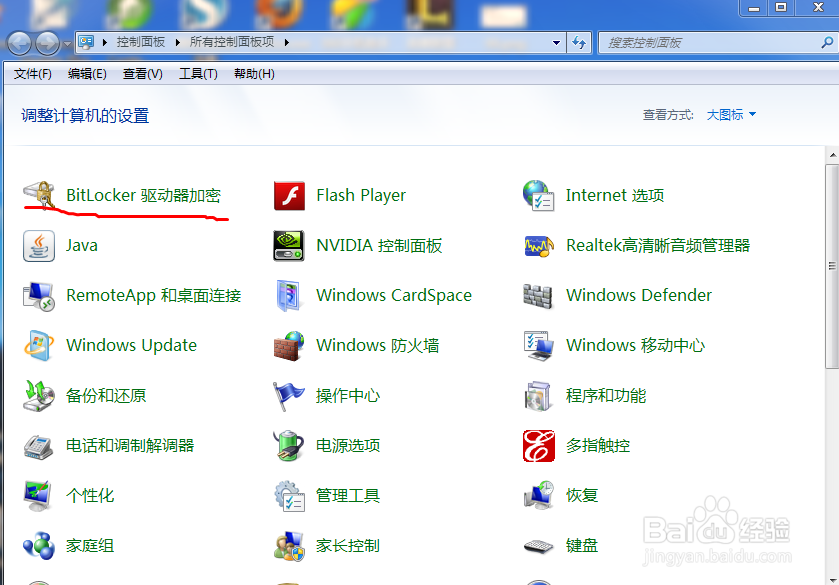839x585 pixels.
Task: Click the 控制面板 breadcrumb
Action: (141, 42)
